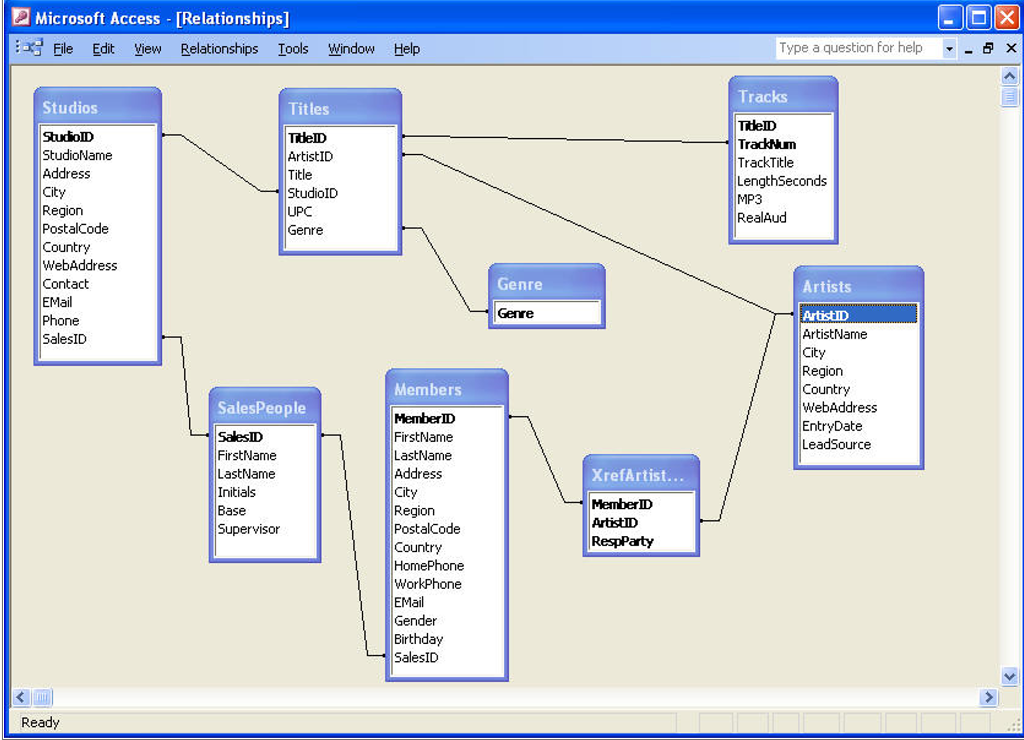Select the MemberID field in Members table
This screenshot has width=1024, height=740.
tap(447, 418)
